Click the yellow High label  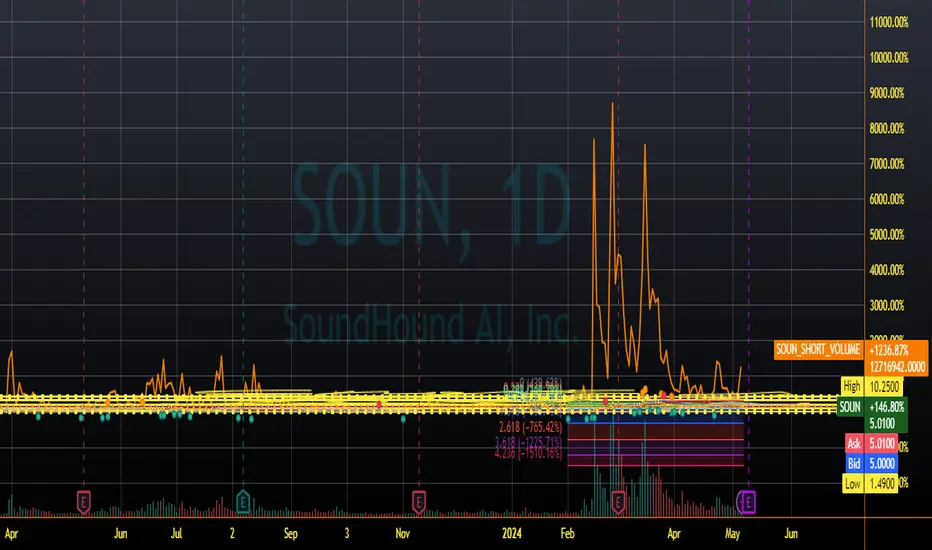click(851, 386)
